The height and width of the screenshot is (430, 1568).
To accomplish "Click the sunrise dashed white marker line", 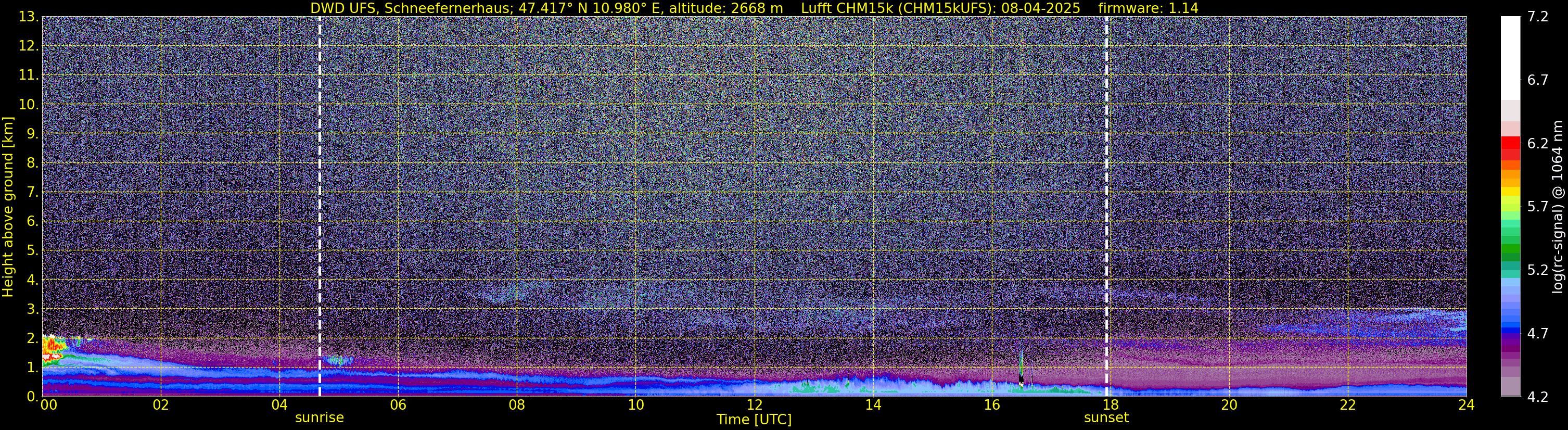I will [x=320, y=206].
